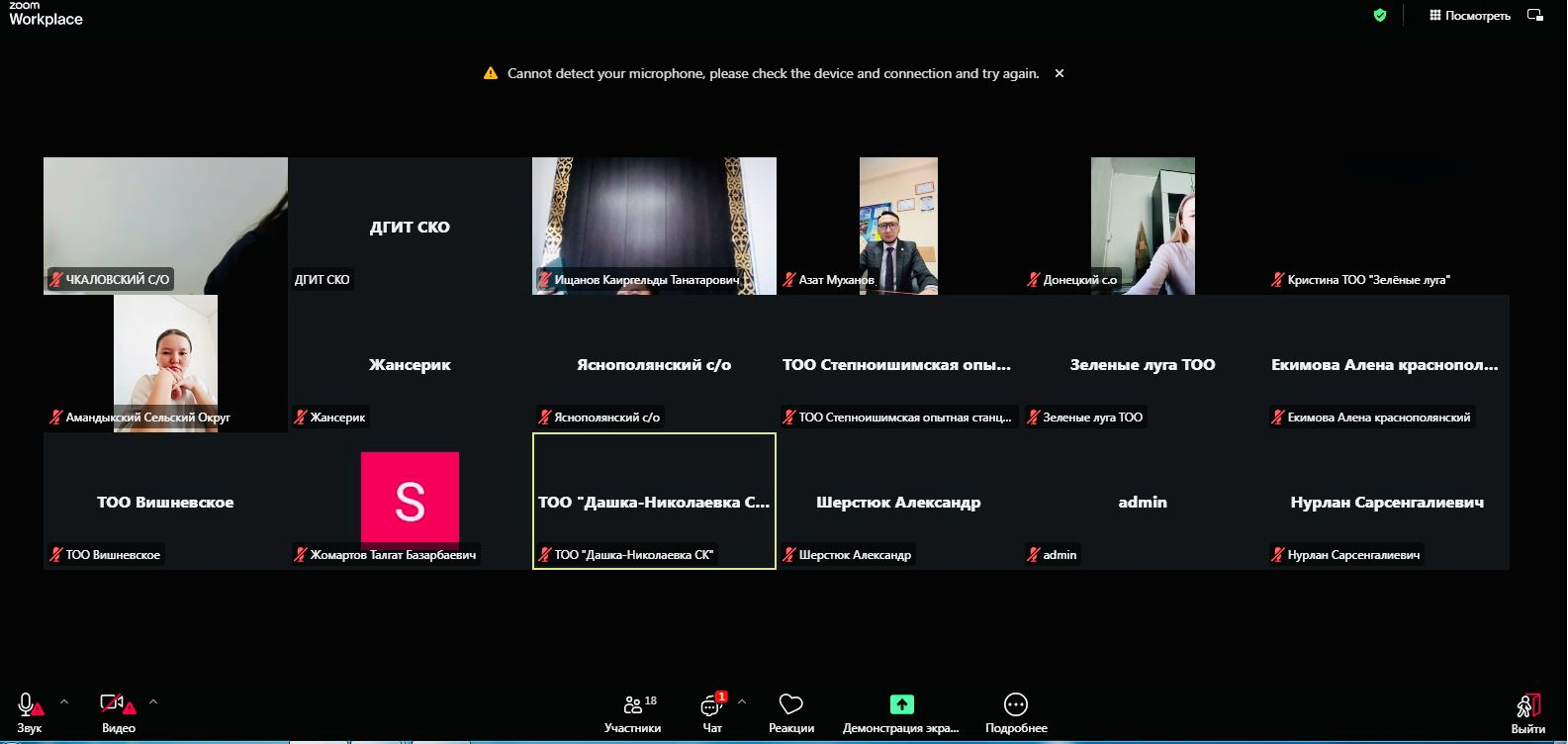Screen dimensions: 1568x744
Task: Select the Амандыкский Сельский Округ video tile
Action: coord(165,363)
